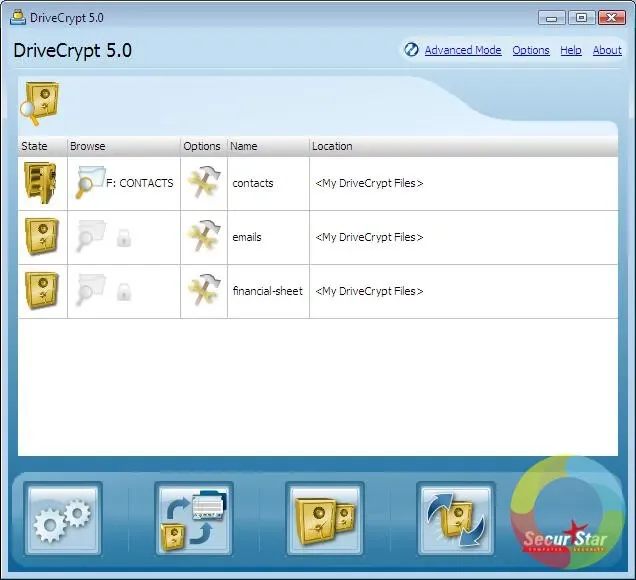The image size is (636, 580).
Task: Select the emails container name
Action: click(x=247, y=237)
